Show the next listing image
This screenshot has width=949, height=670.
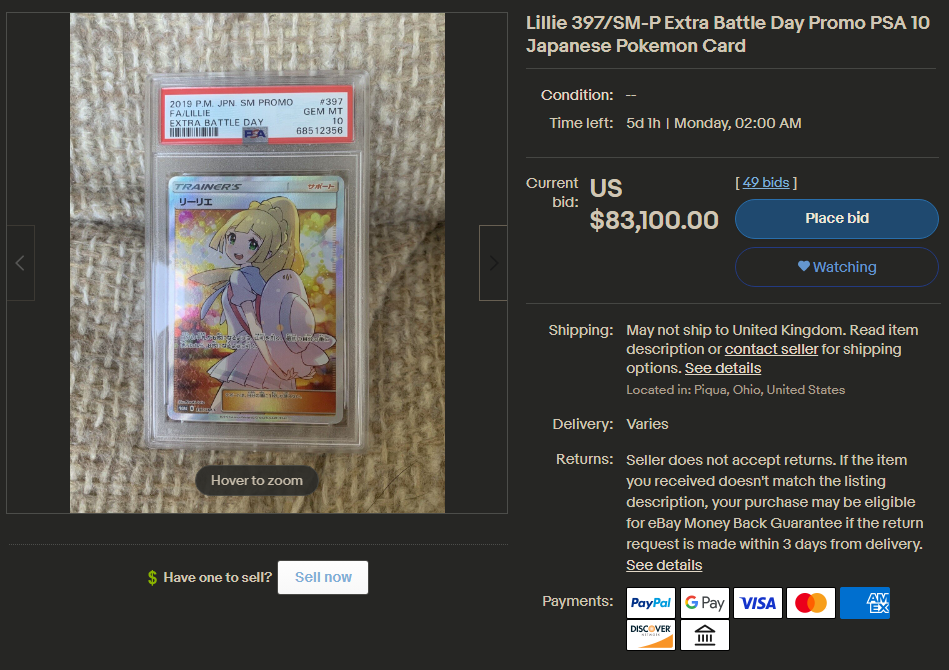point(493,263)
